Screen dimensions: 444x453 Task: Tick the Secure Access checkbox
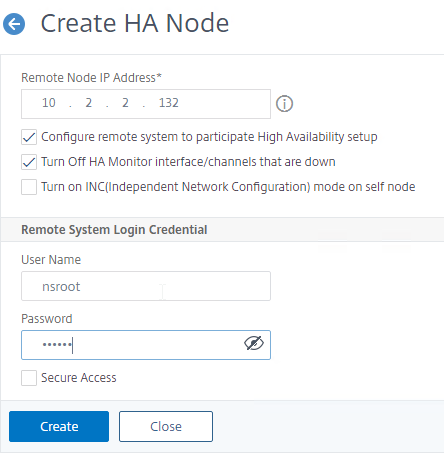coord(29,378)
